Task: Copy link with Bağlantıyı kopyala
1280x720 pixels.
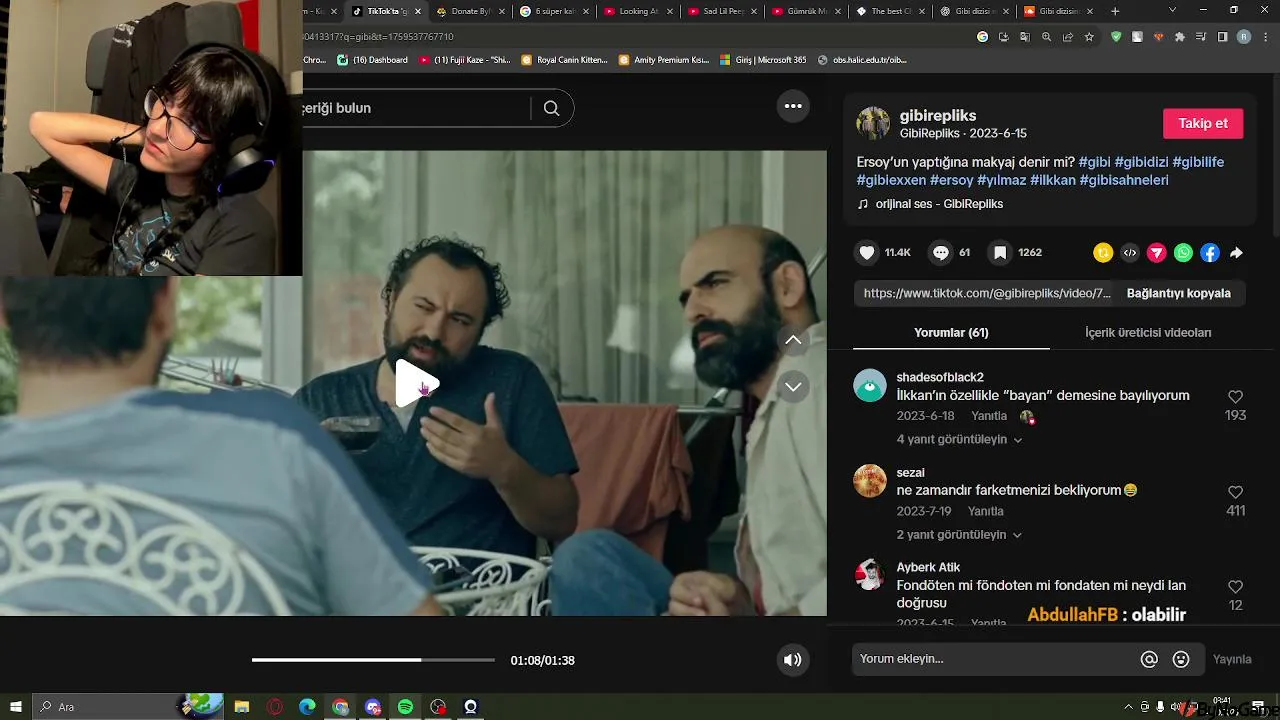Action: [1179, 293]
